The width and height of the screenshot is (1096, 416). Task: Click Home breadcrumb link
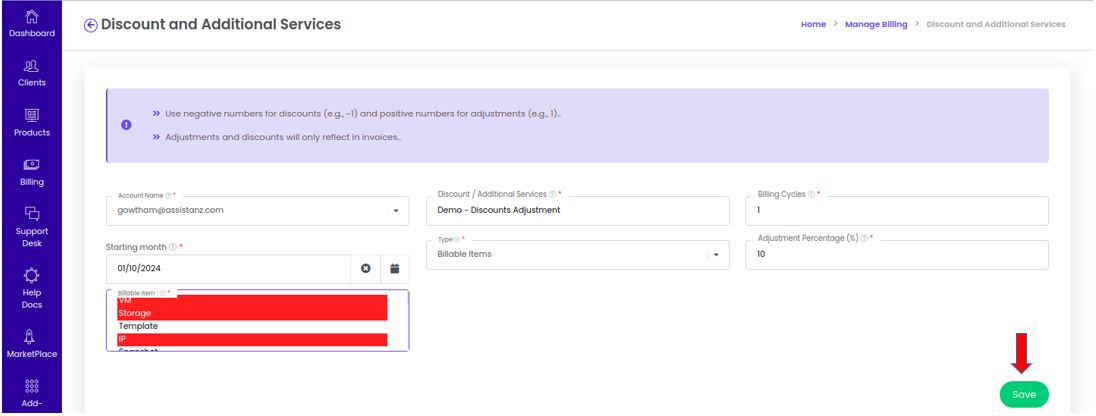(x=813, y=24)
